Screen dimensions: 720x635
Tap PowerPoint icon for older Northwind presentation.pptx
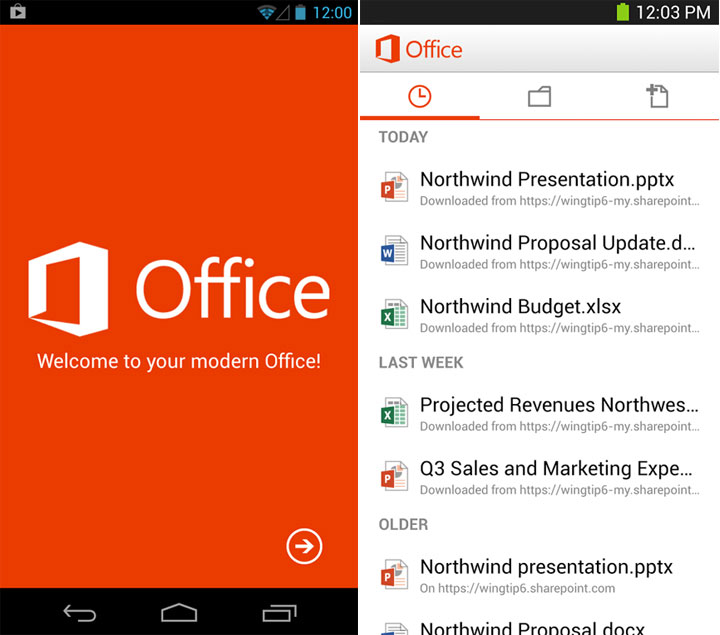pyautogui.click(x=394, y=574)
